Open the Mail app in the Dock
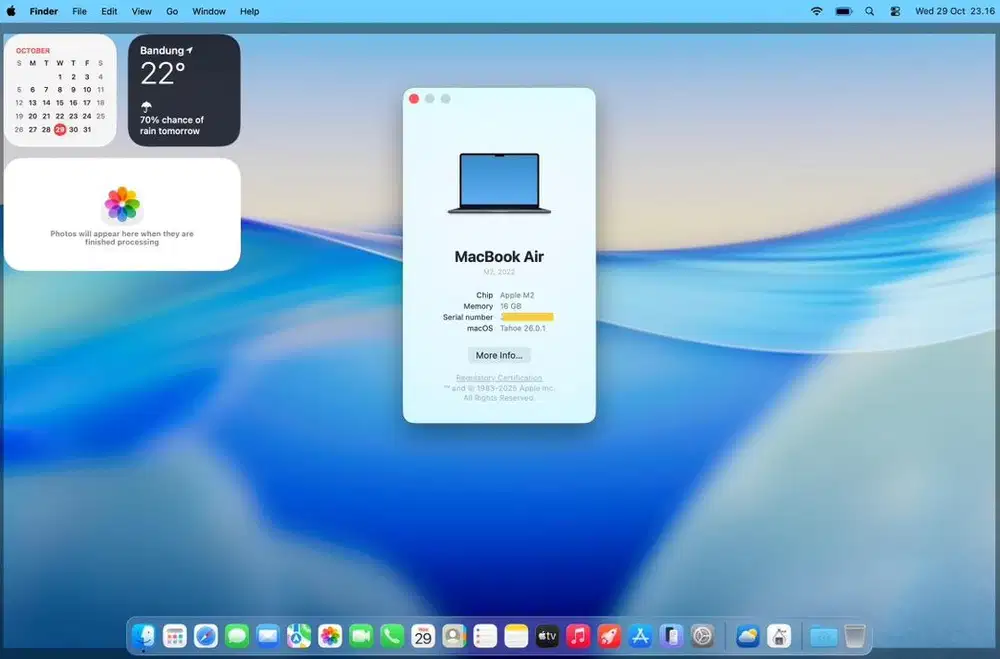This screenshot has height=659, width=1000. coord(268,636)
